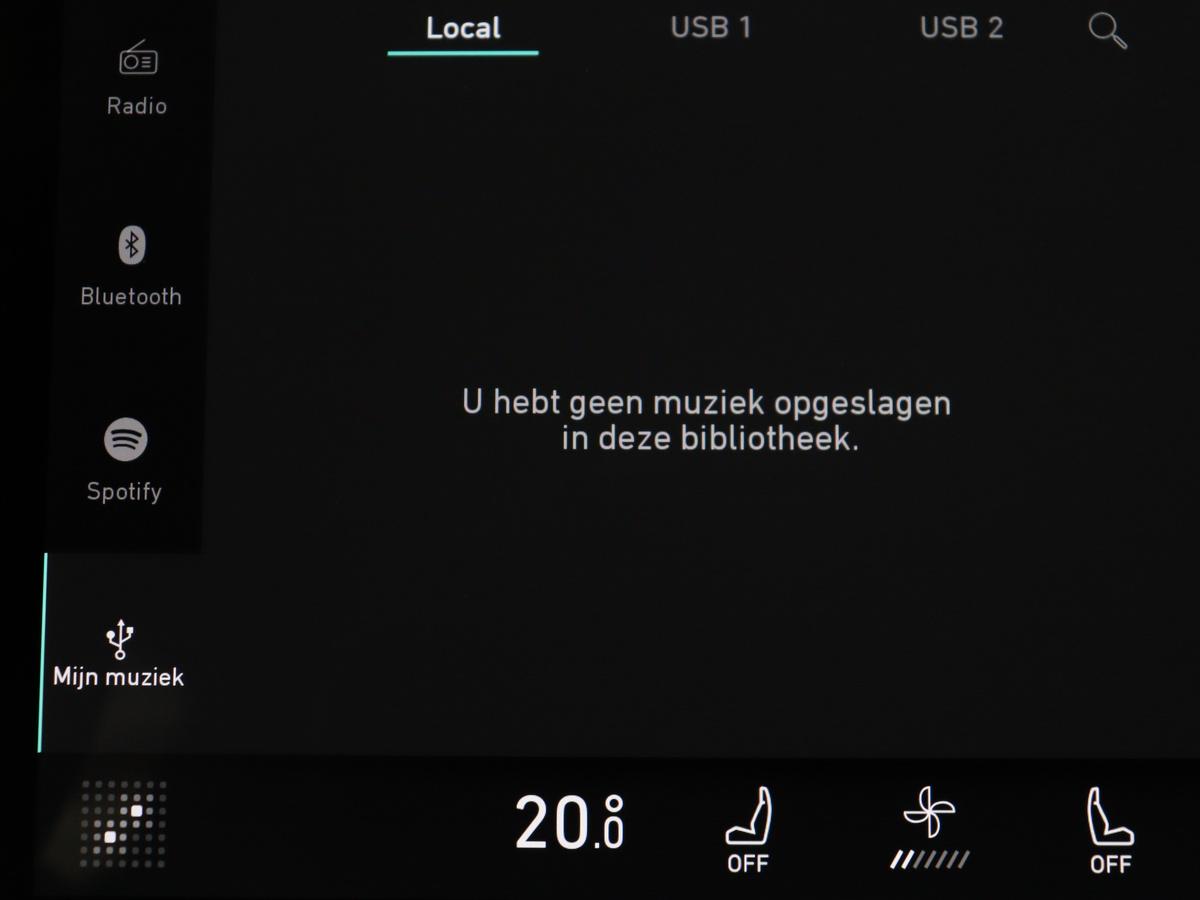Toggle the left seat heating icon
The height and width of the screenshot is (900, 1200).
(x=748, y=816)
